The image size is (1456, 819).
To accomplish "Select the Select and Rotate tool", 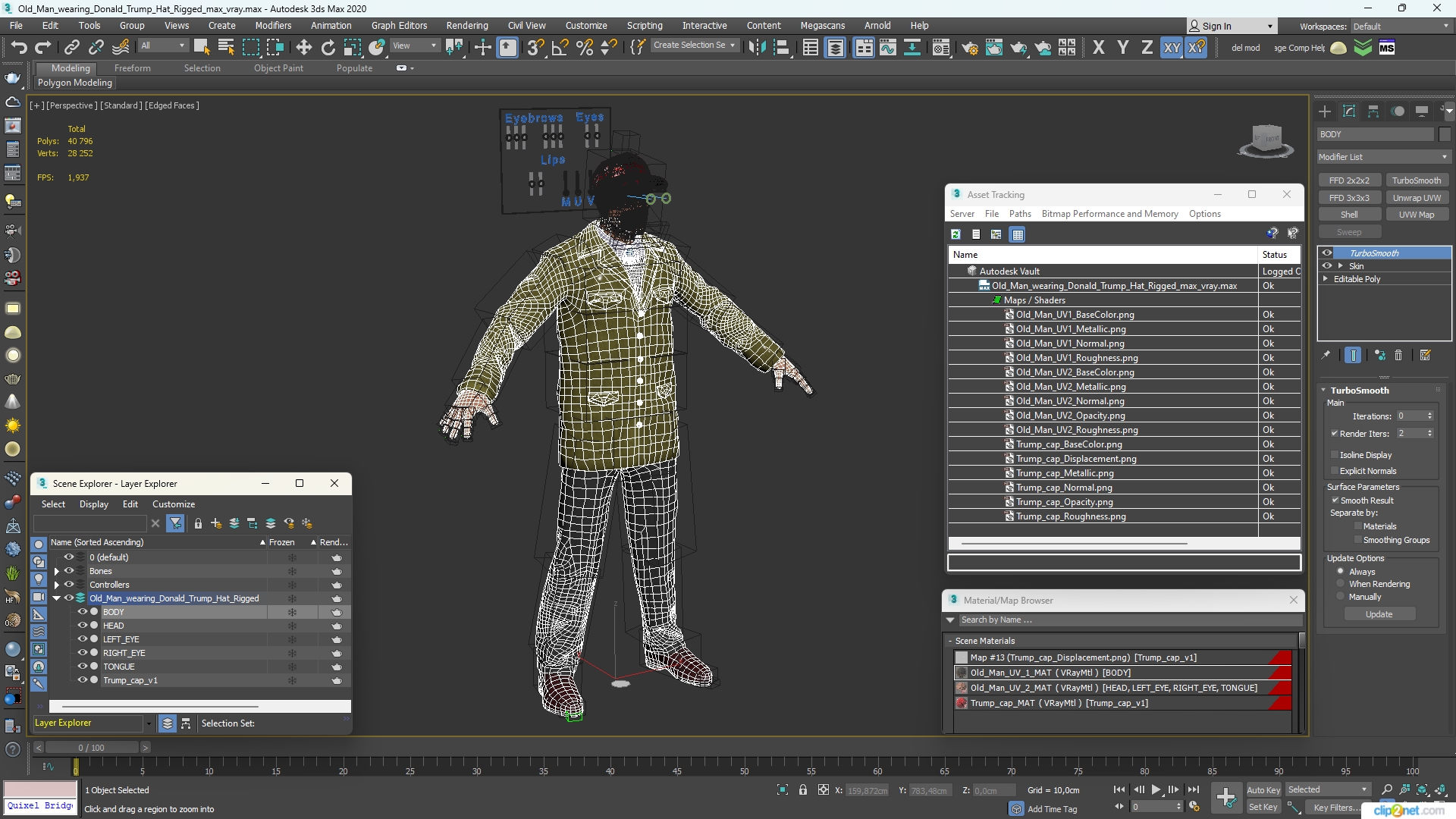I will click(x=328, y=47).
